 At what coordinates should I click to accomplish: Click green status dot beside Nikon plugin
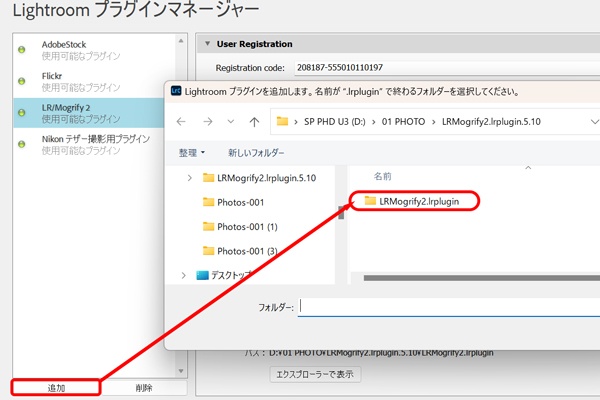pos(22,144)
